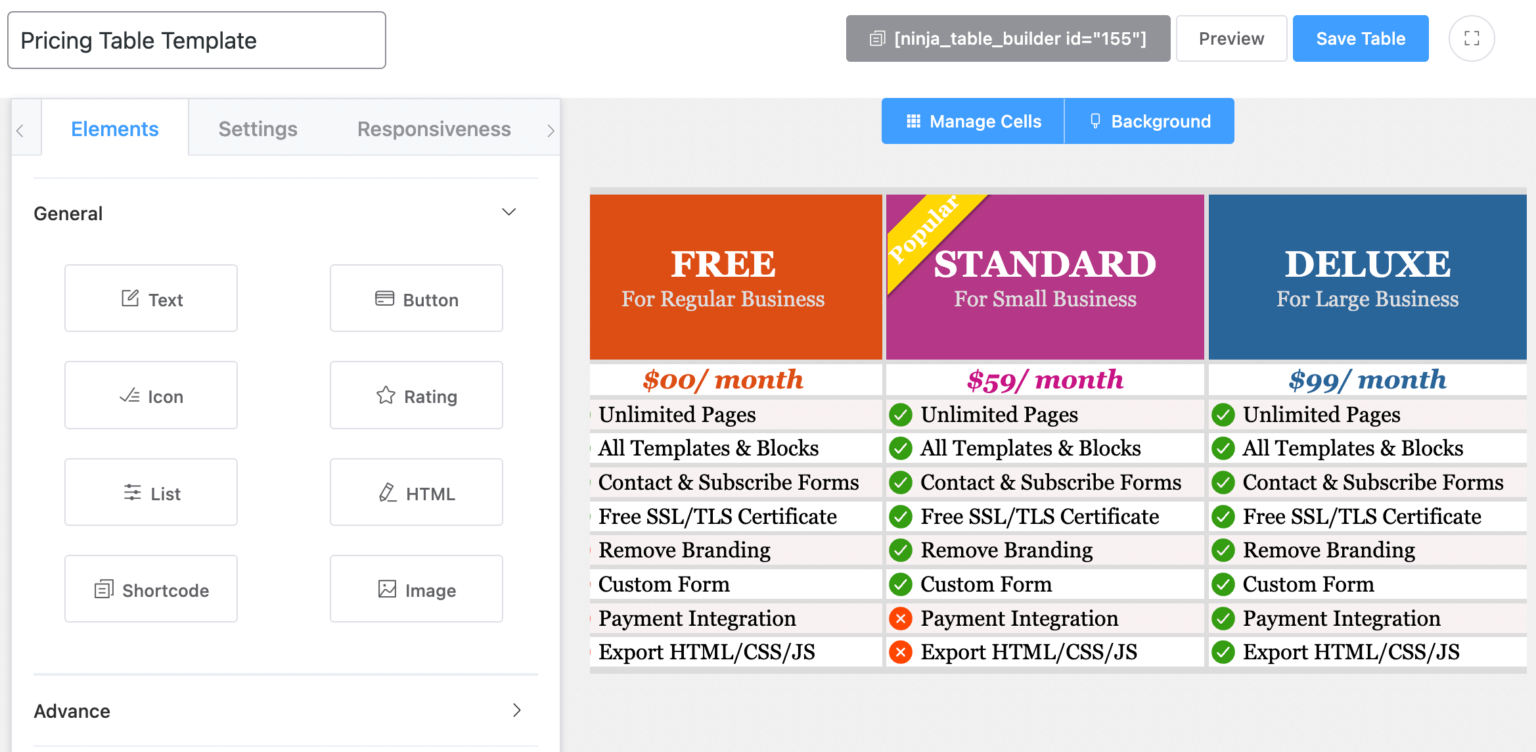Collapse the General section
Screen dimensions: 1536x752
point(509,213)
